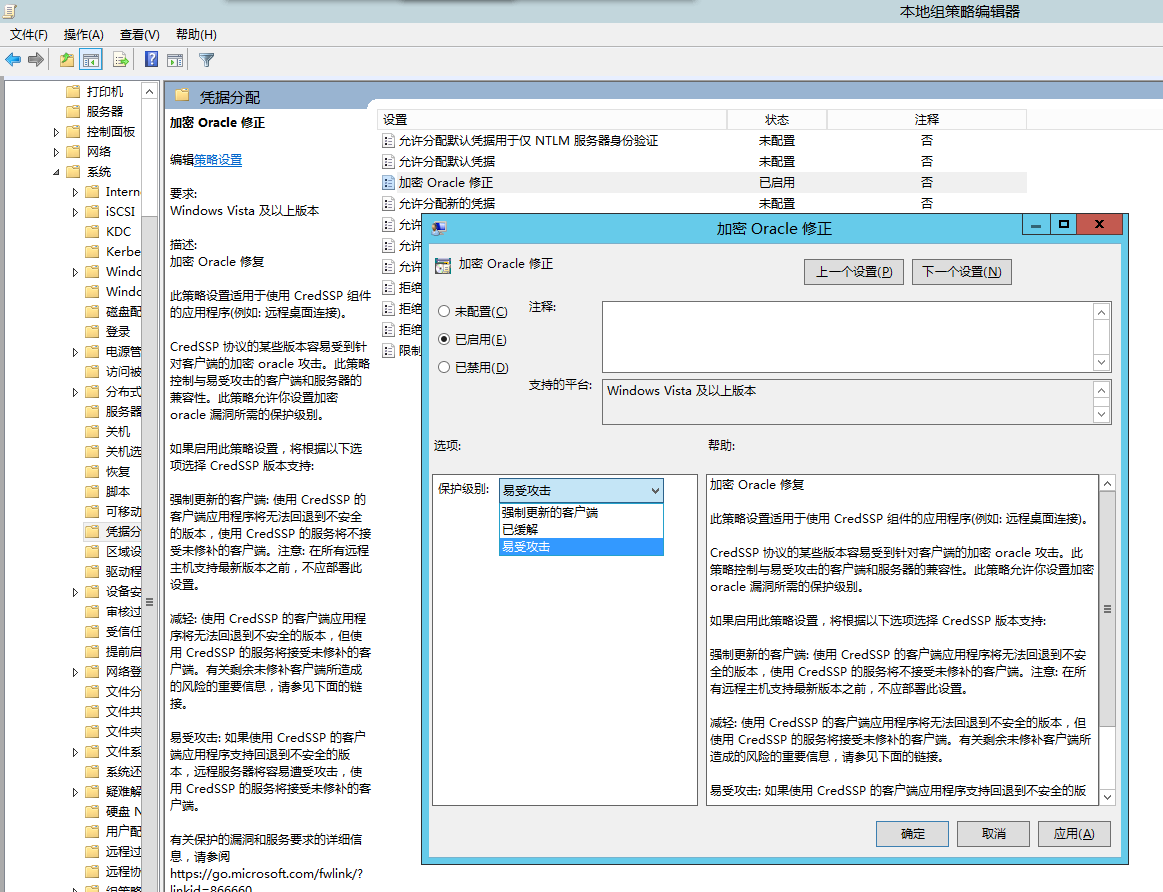Click the 控制面板 folder icon
1163x892 pixels.
pyautogui.click(x=73, y=131)
